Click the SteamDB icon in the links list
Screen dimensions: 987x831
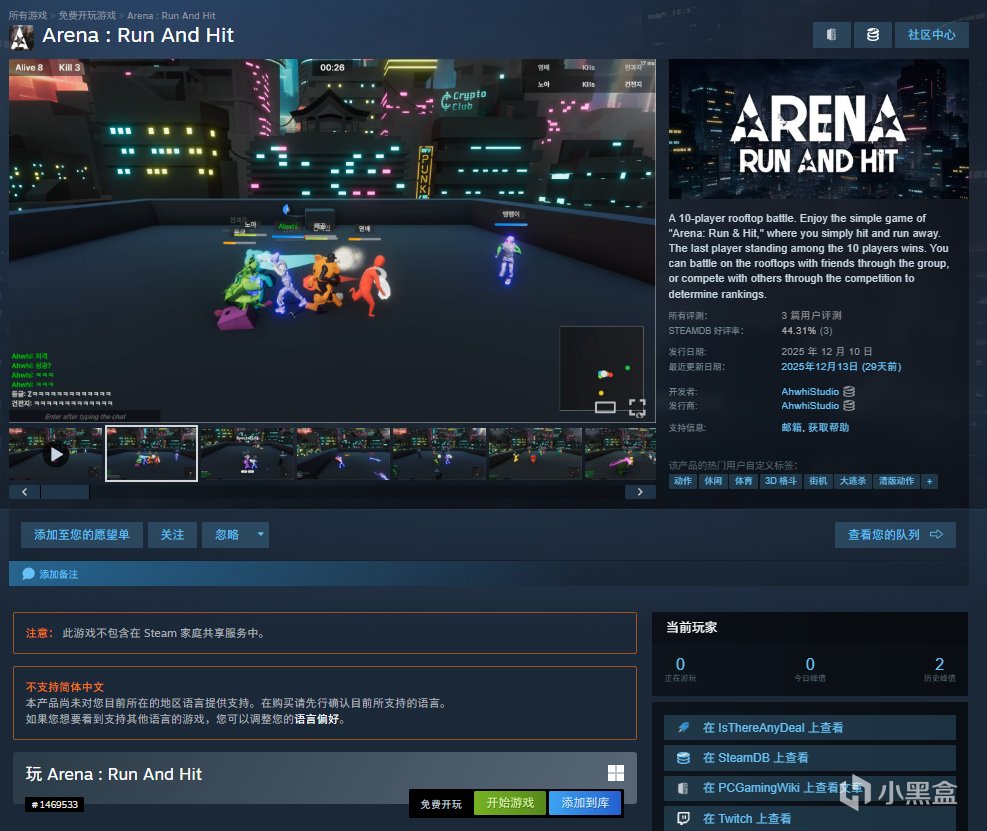click(x=683, y=758)
